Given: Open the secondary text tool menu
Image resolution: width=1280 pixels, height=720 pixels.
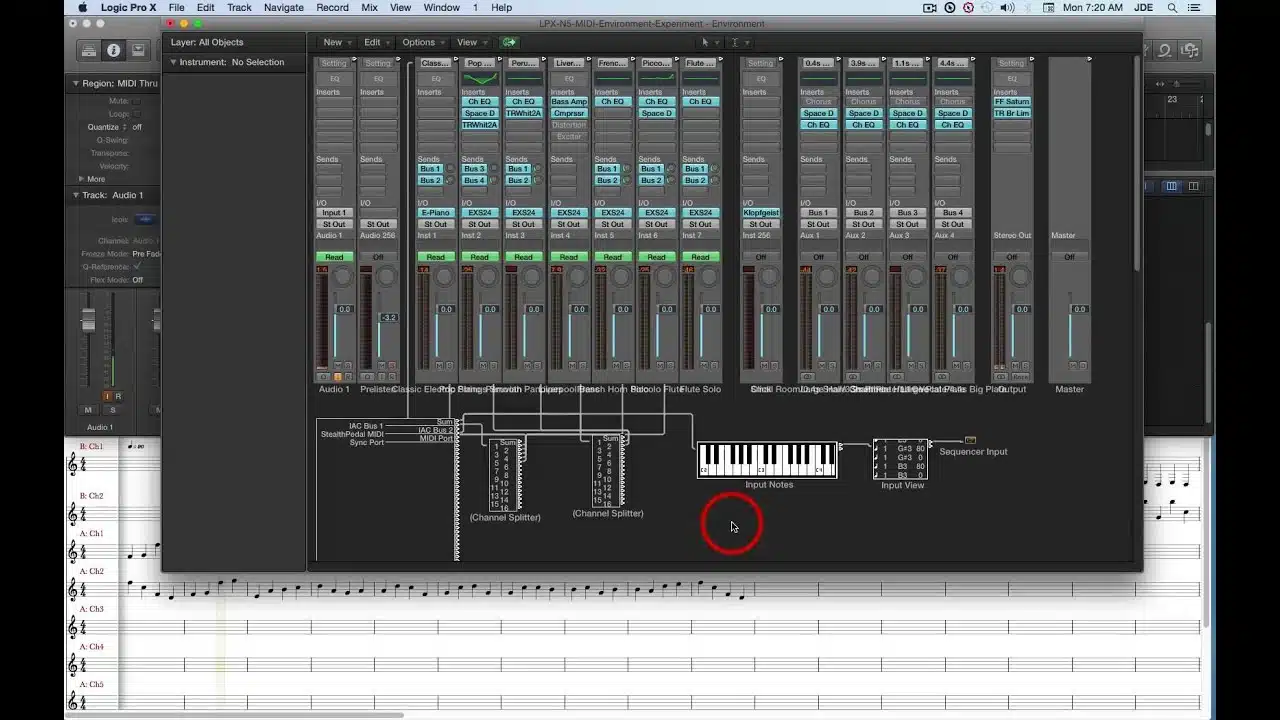Looking at the screenshot, I should 739,42.
